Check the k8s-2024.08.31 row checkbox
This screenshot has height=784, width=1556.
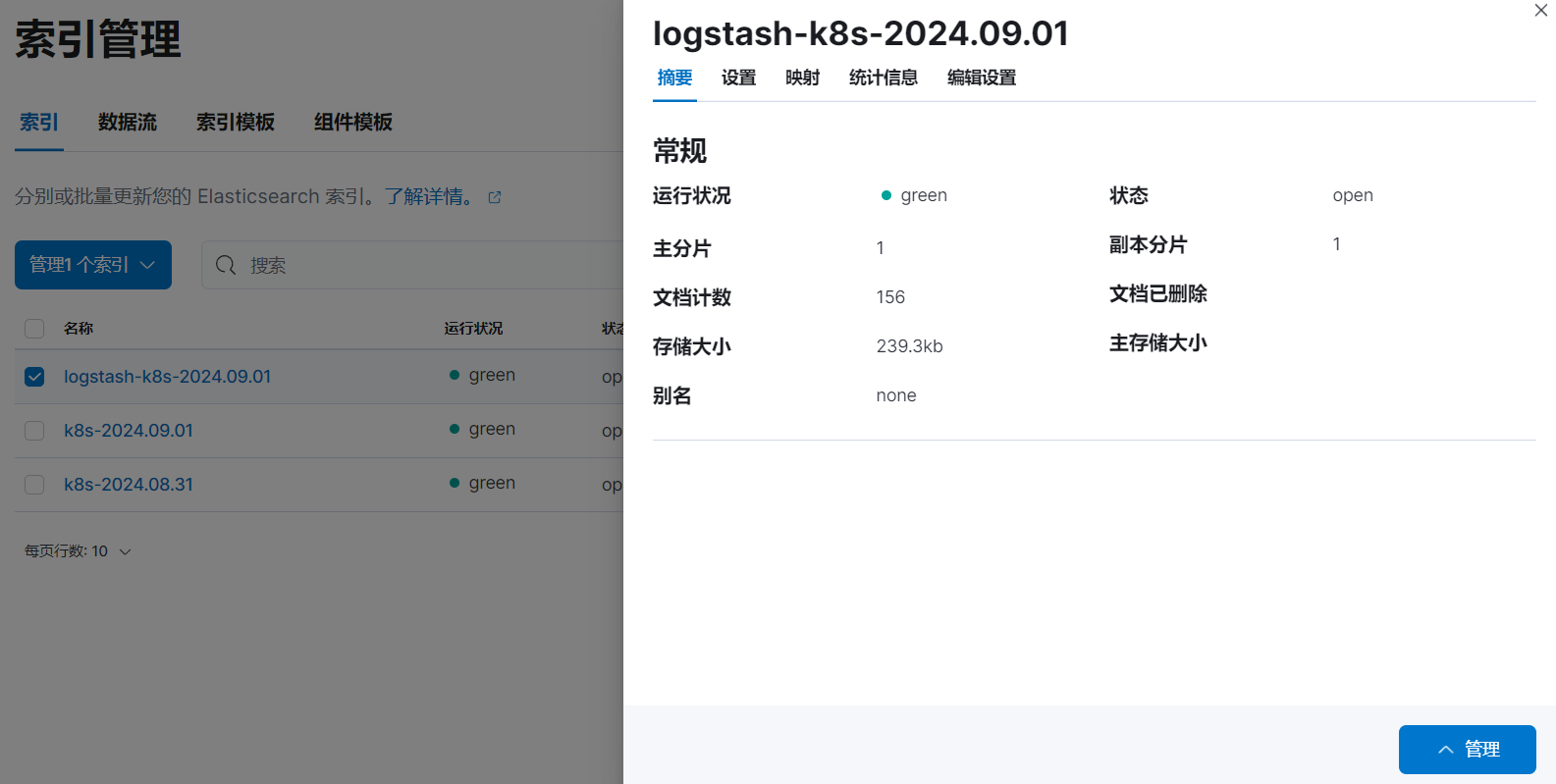pyautogui.click(x=34, y=485)
